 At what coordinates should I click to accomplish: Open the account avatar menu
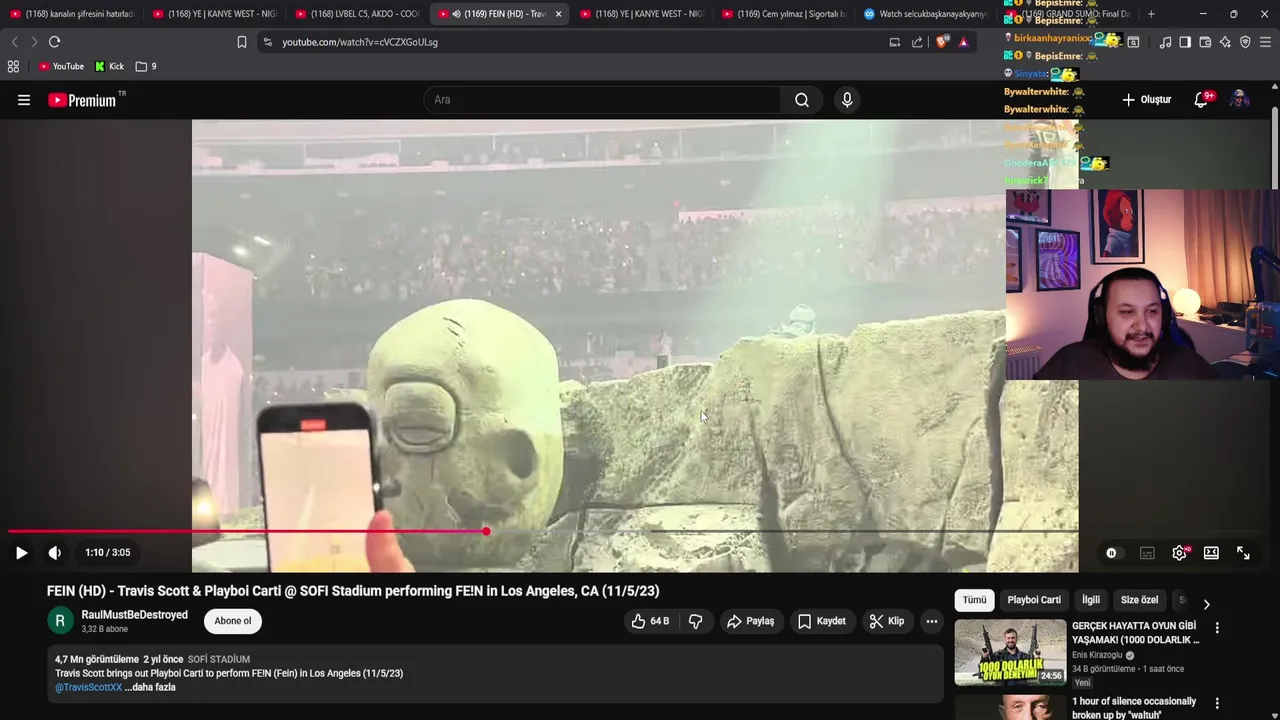[x=1240, y=100]
